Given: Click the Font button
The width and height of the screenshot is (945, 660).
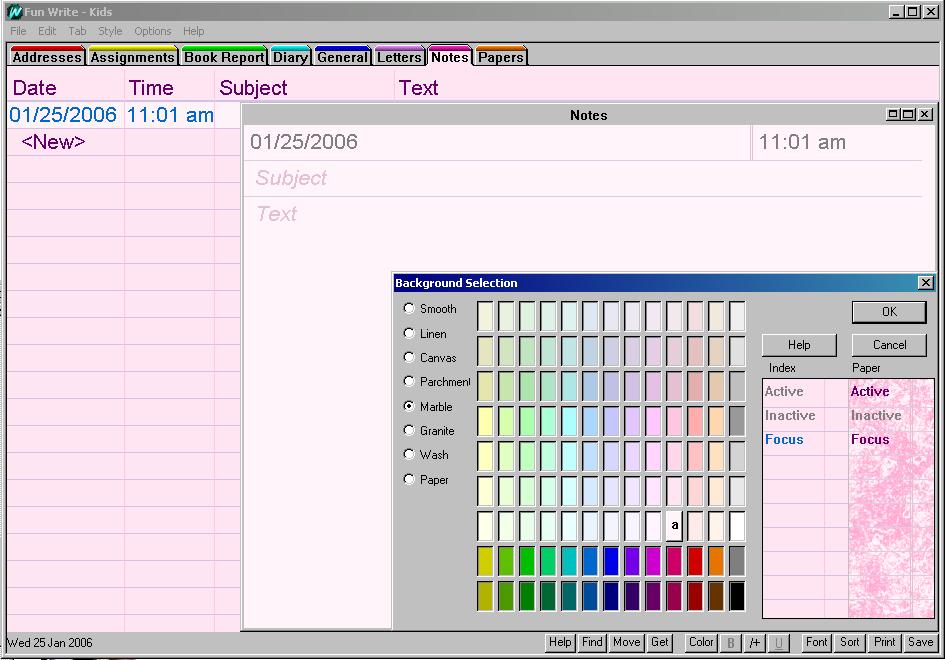Looking at the screenshot, I should pos(817,643).
